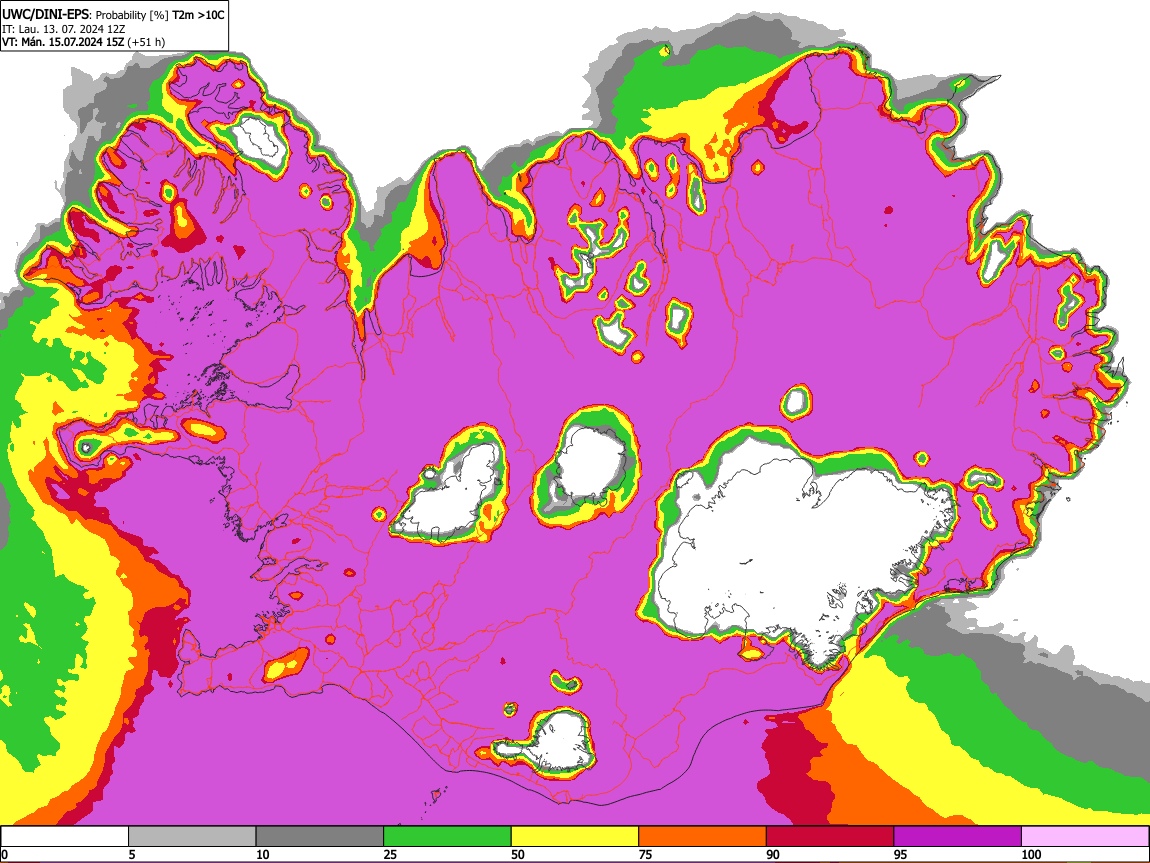Click the legend label '25'

click(x=390, y=854)
